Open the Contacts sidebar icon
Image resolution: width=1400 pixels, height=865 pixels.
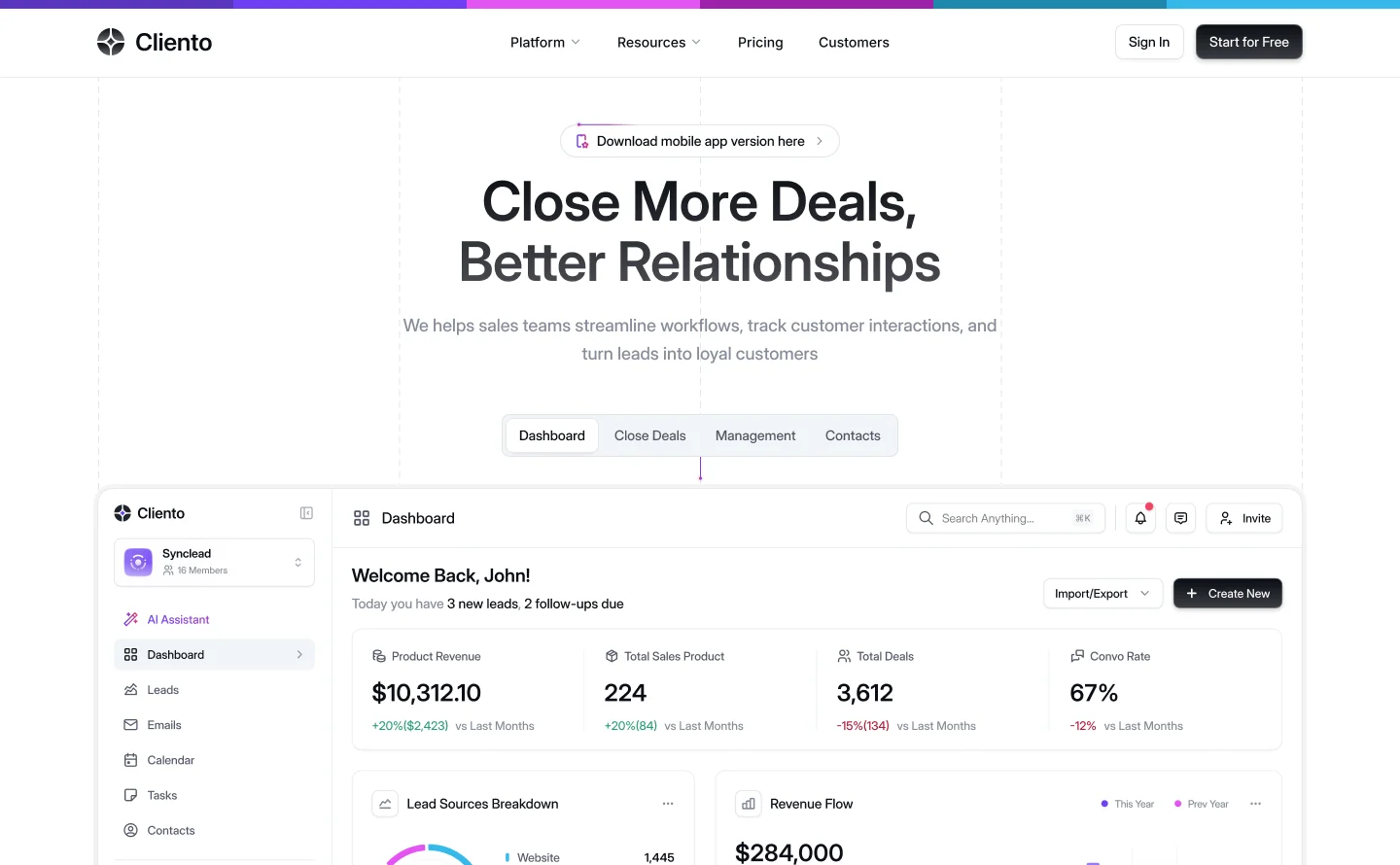(130, 830)
